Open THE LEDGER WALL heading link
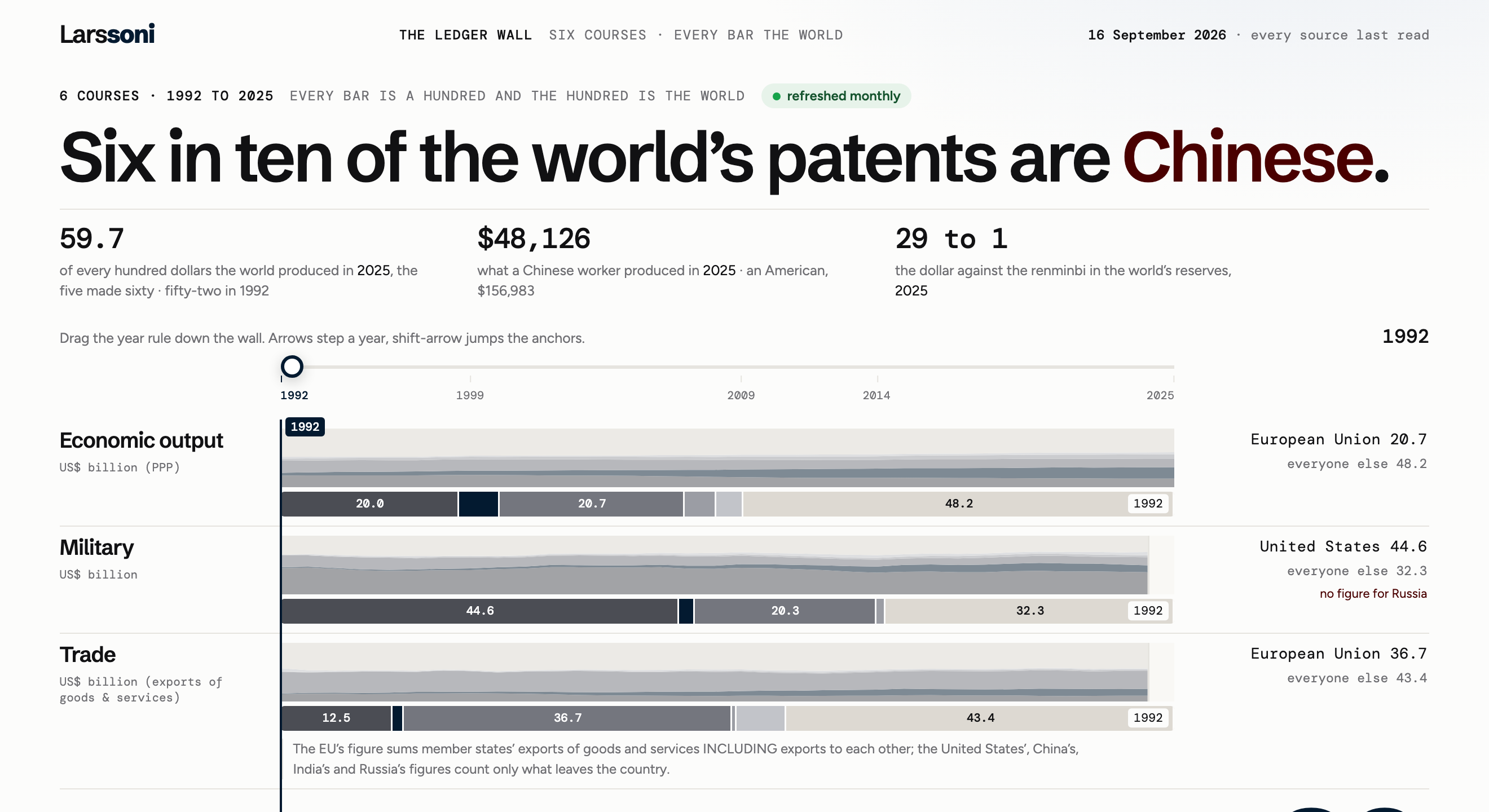The image size is (1489, 812). click(x=465, y=36)
